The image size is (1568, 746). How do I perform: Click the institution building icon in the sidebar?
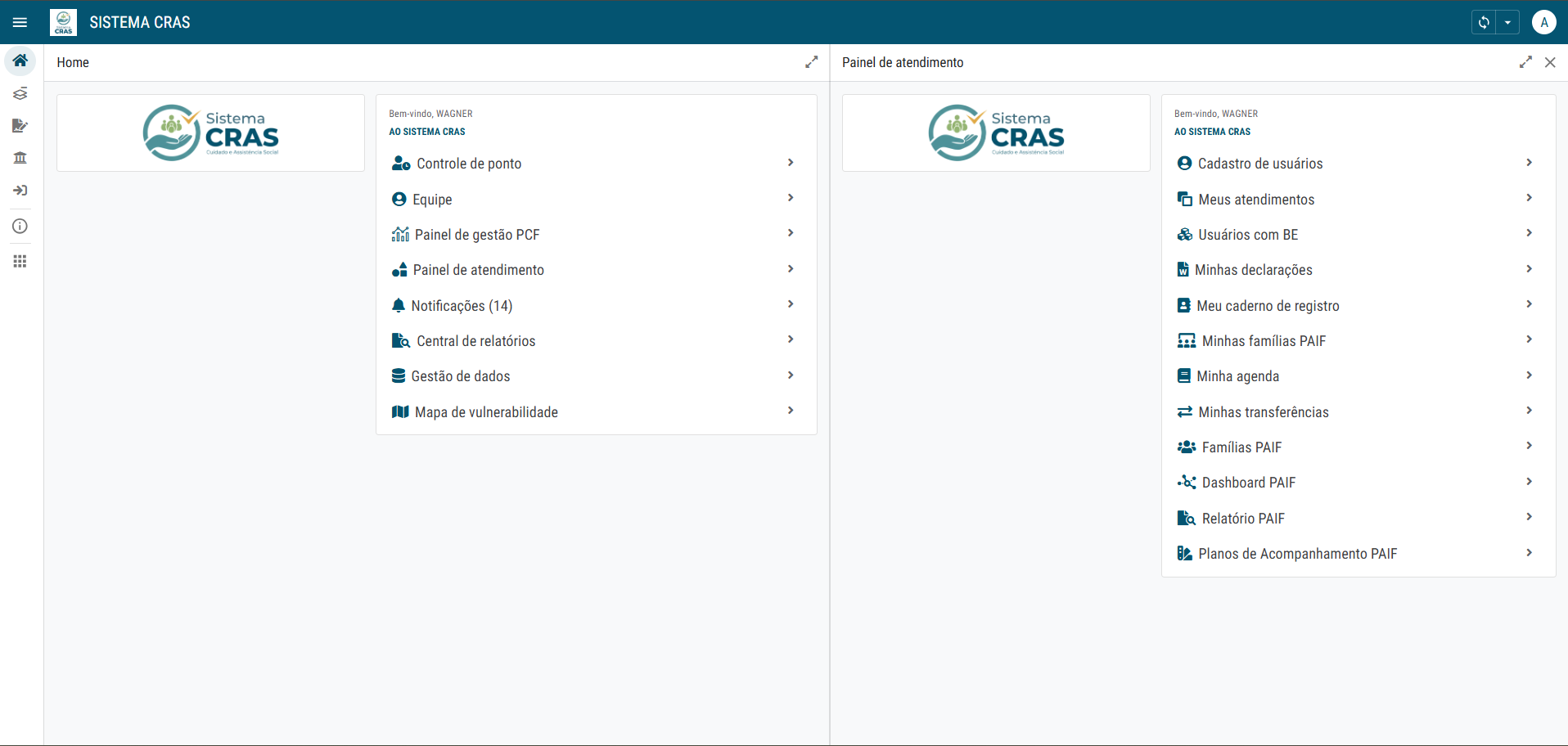[20, 158]
